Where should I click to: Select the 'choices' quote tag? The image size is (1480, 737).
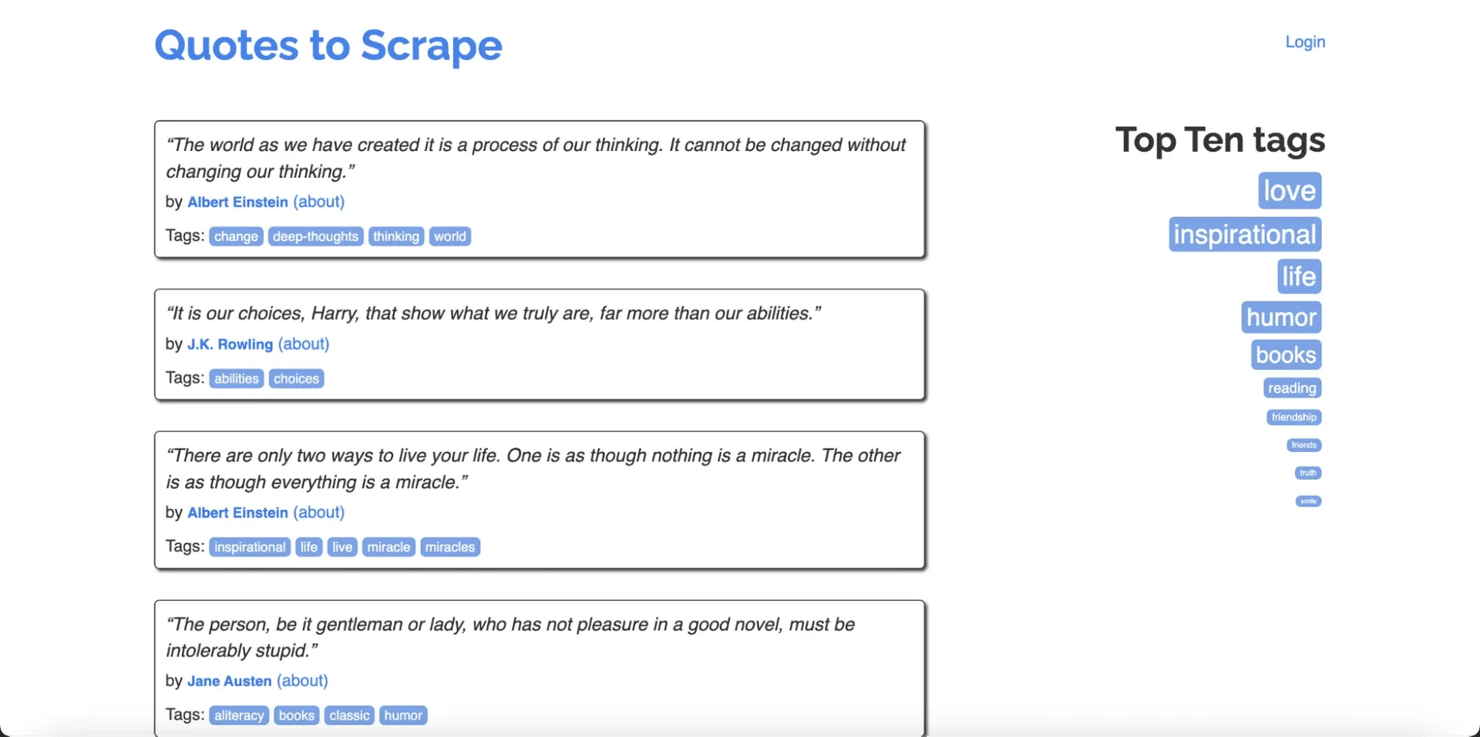click(x=296, y=379)
